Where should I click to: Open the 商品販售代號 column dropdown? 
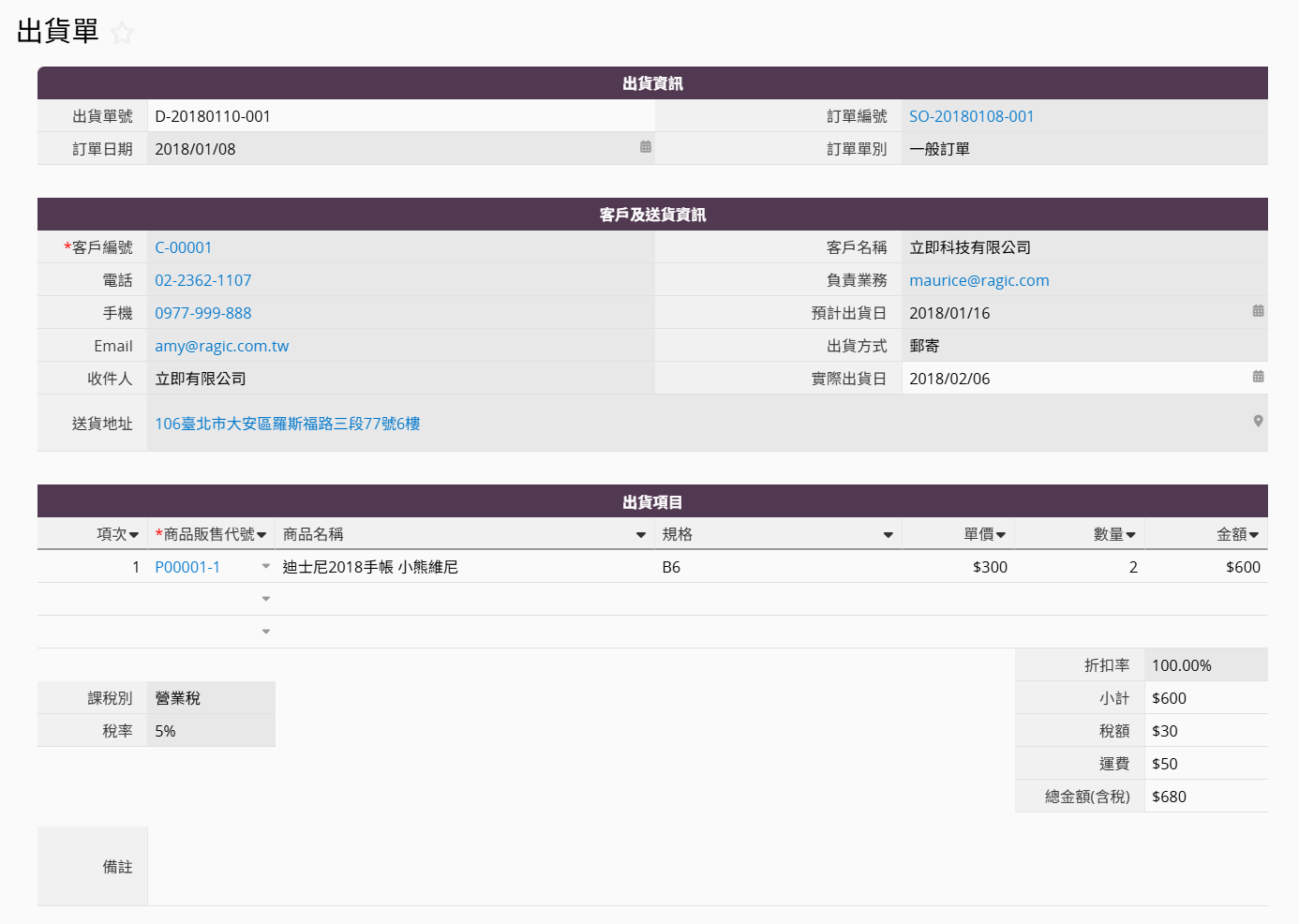[261, 535]
